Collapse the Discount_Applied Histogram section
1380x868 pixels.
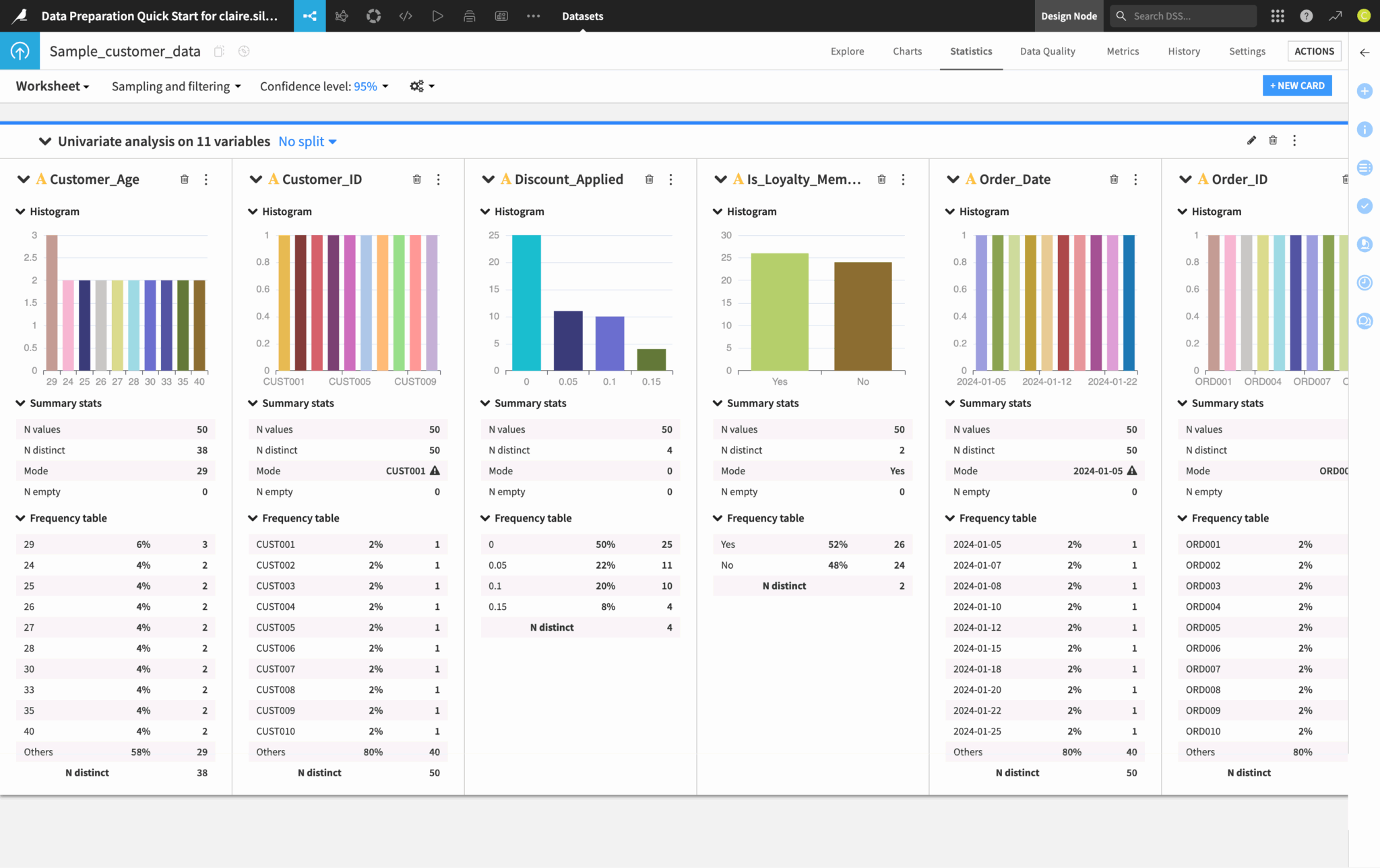coord(485,211)
